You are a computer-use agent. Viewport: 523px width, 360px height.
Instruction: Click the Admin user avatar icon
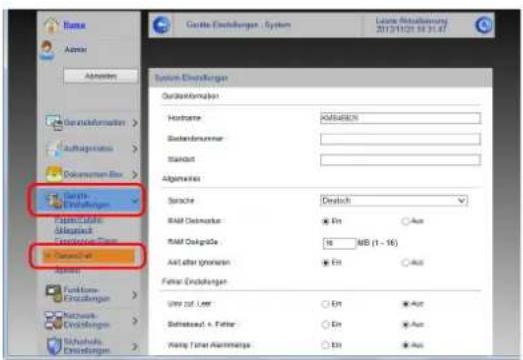click(47, 50)
